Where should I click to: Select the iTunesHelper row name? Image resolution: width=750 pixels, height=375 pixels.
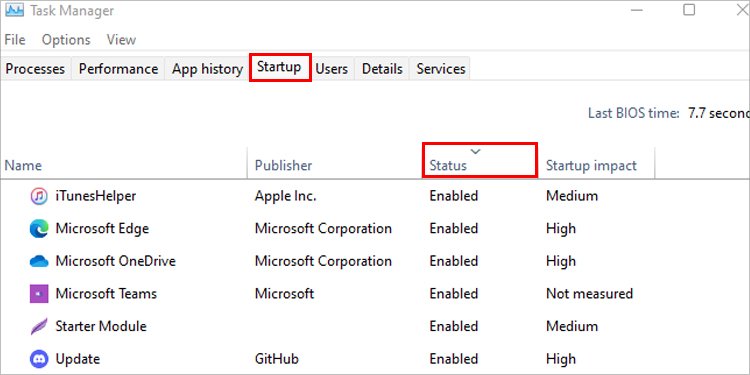96,196
